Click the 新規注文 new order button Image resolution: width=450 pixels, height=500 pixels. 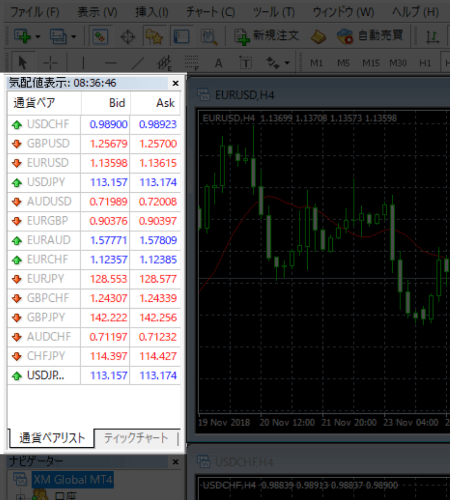(x=266, y=36)
